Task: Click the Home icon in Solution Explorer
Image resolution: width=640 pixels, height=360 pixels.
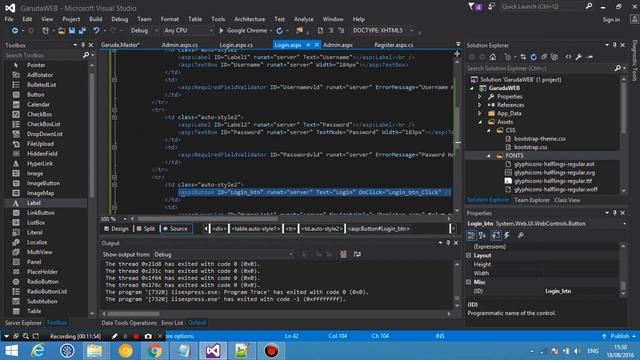Action: pos(493,57)
